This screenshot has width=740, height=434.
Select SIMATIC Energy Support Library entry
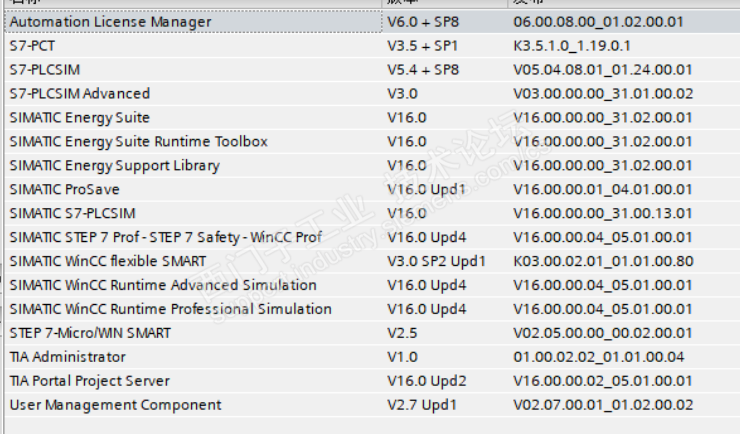(x=114, y=165)
